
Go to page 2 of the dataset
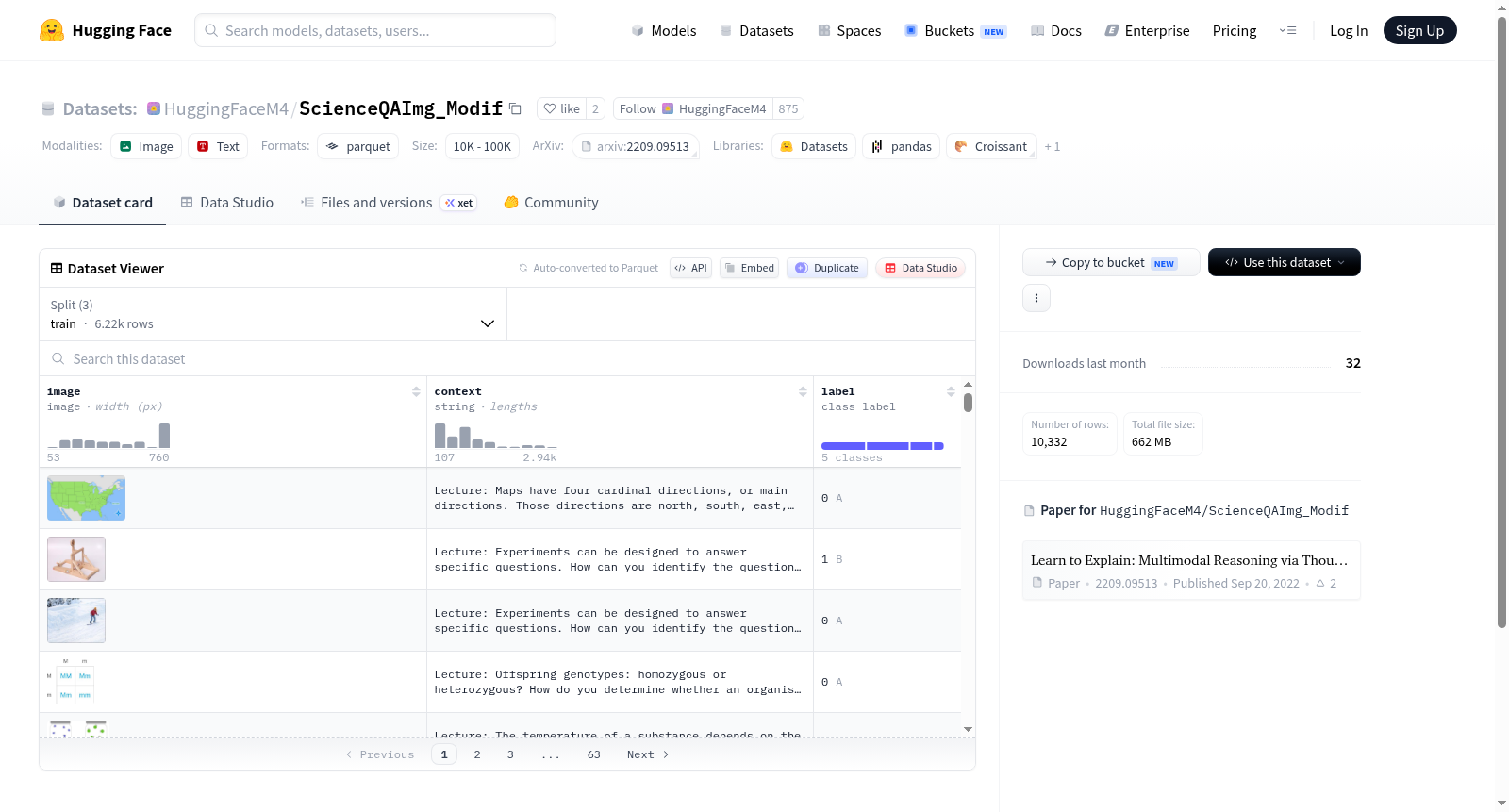pos(477,754)
